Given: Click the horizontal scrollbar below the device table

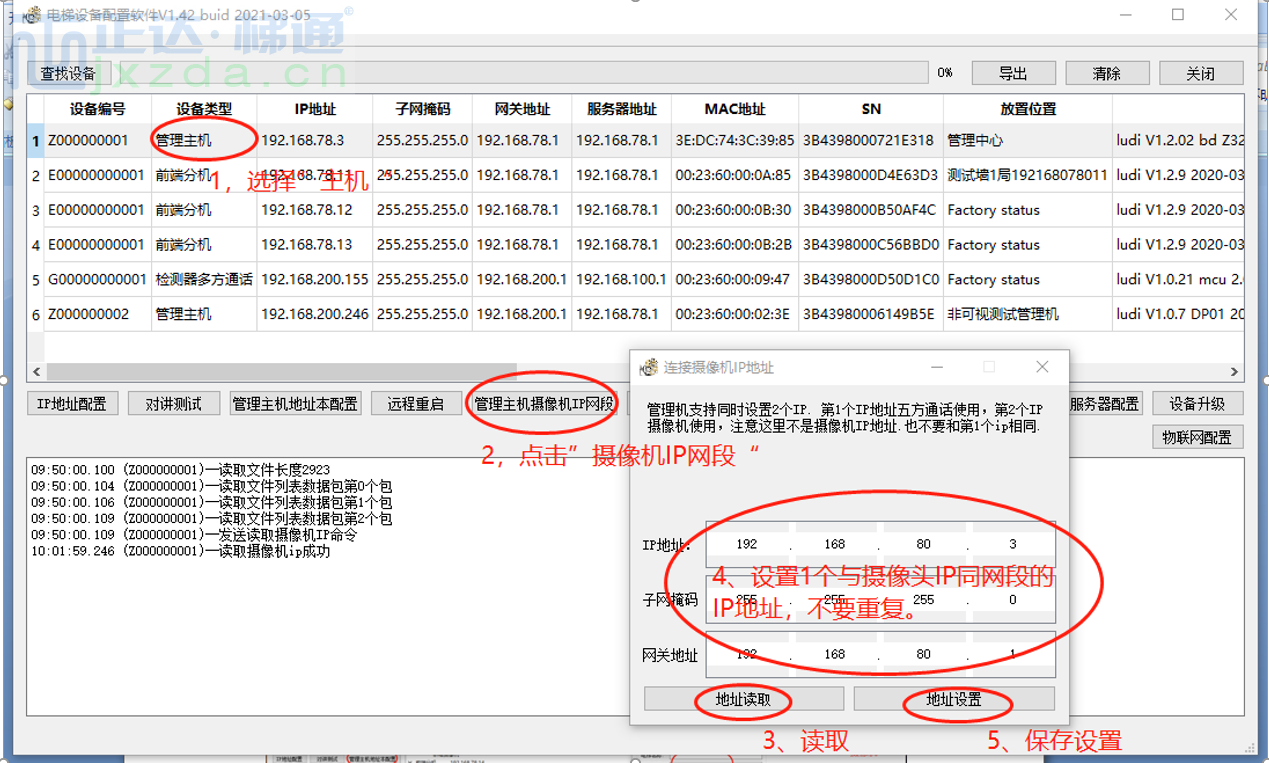Looking at the screenshot, I should pyautogui.click(x=270, y=371).
